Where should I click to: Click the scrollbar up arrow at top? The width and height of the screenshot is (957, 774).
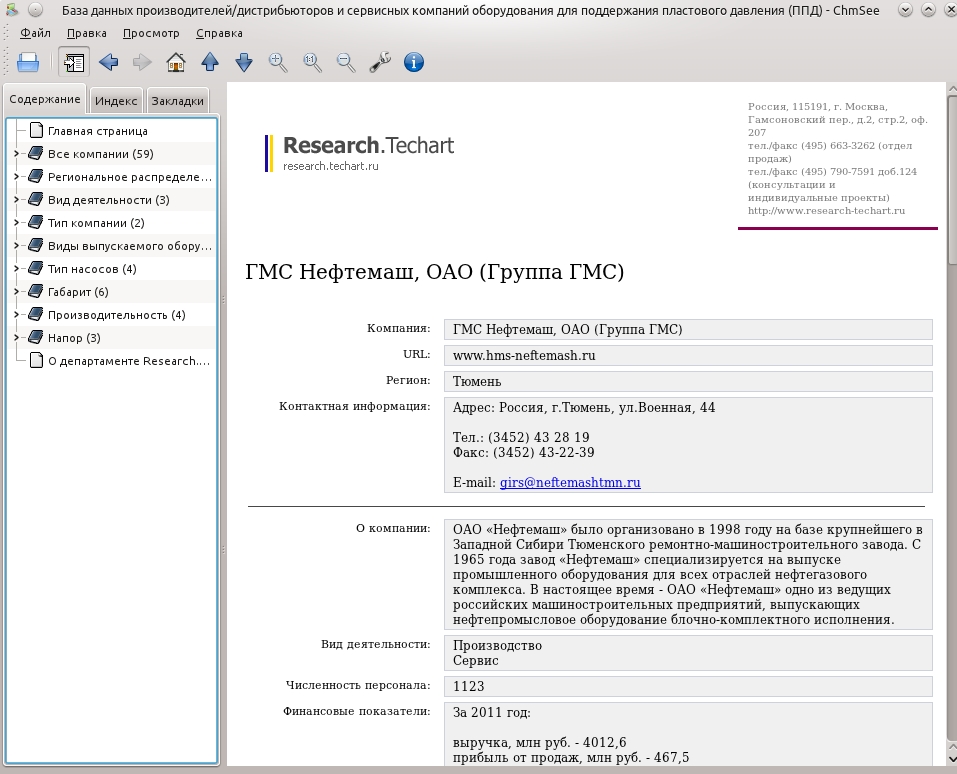pyautogui.click(x=952, y=89)
